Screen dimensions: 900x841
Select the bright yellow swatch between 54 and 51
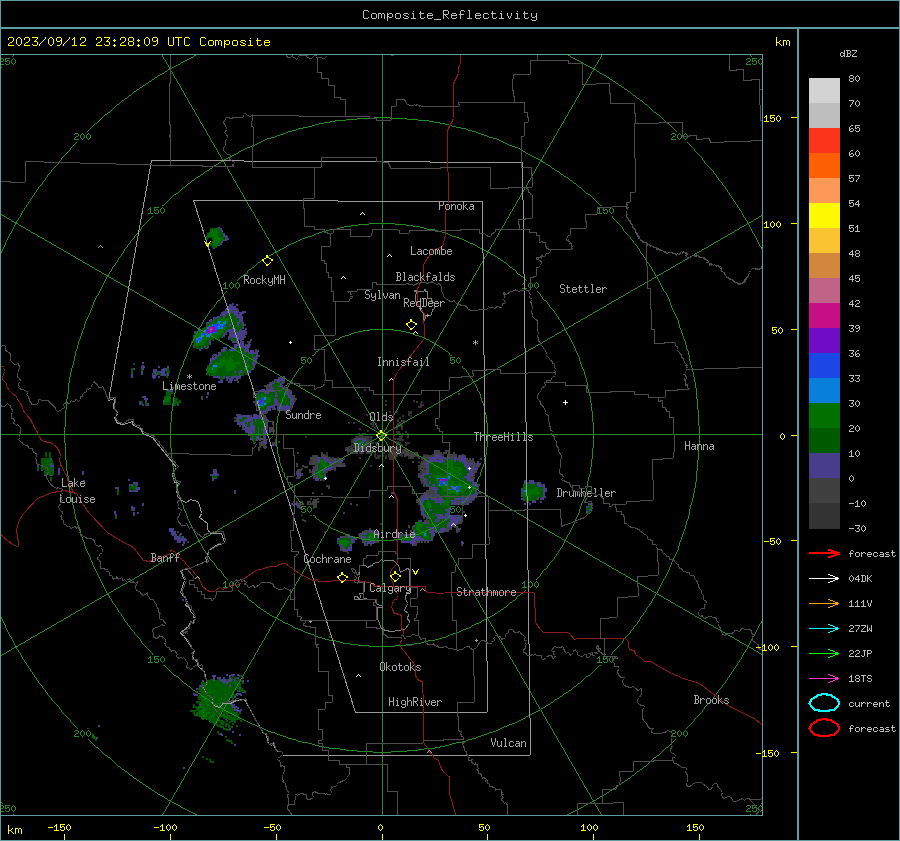(x=824, y=216)
